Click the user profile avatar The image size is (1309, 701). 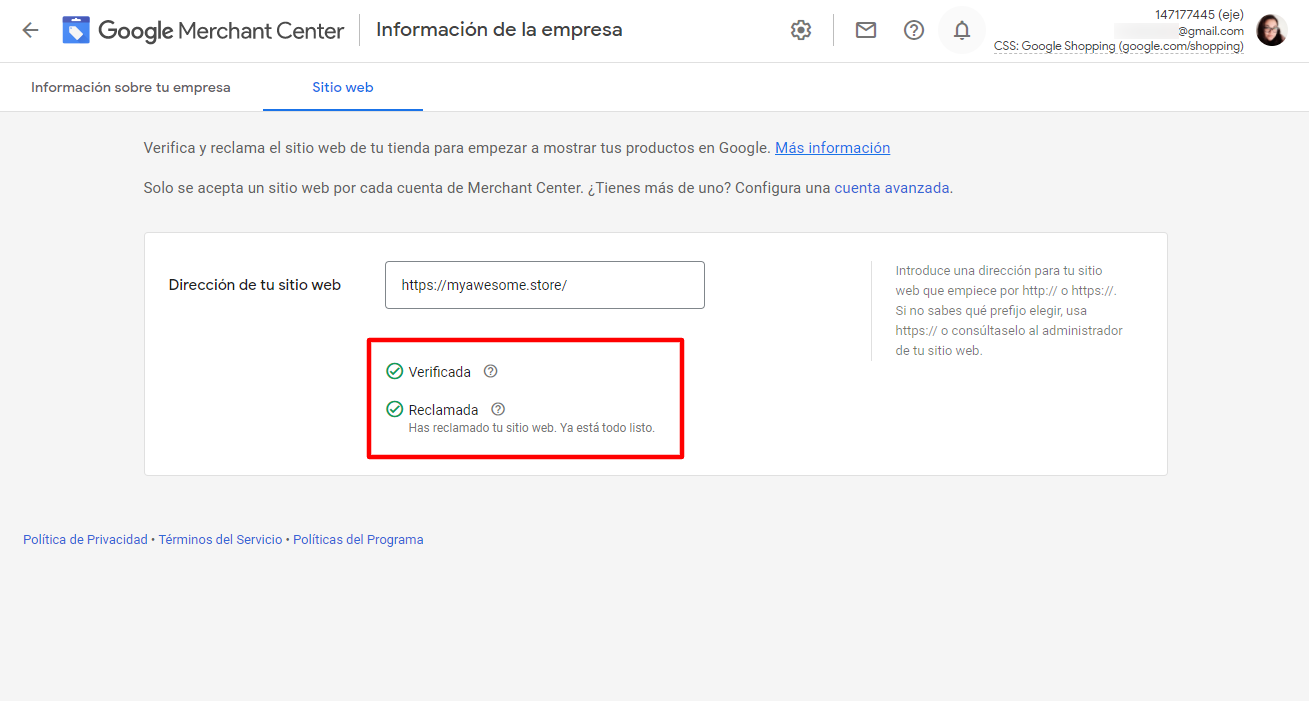1272,30
